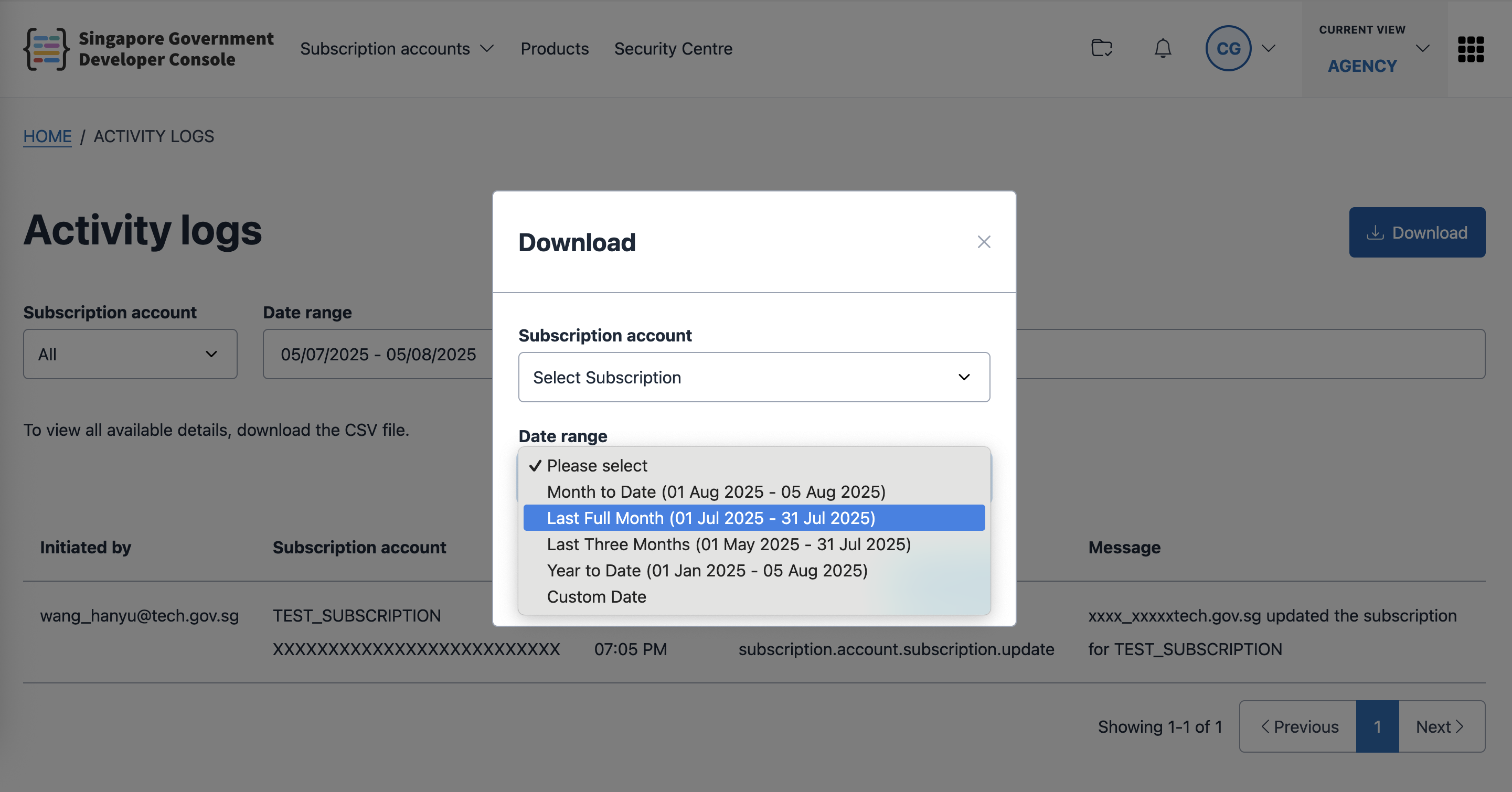Click the CG user avatar
The image size is (1512, 792).
click(1228, 48)
